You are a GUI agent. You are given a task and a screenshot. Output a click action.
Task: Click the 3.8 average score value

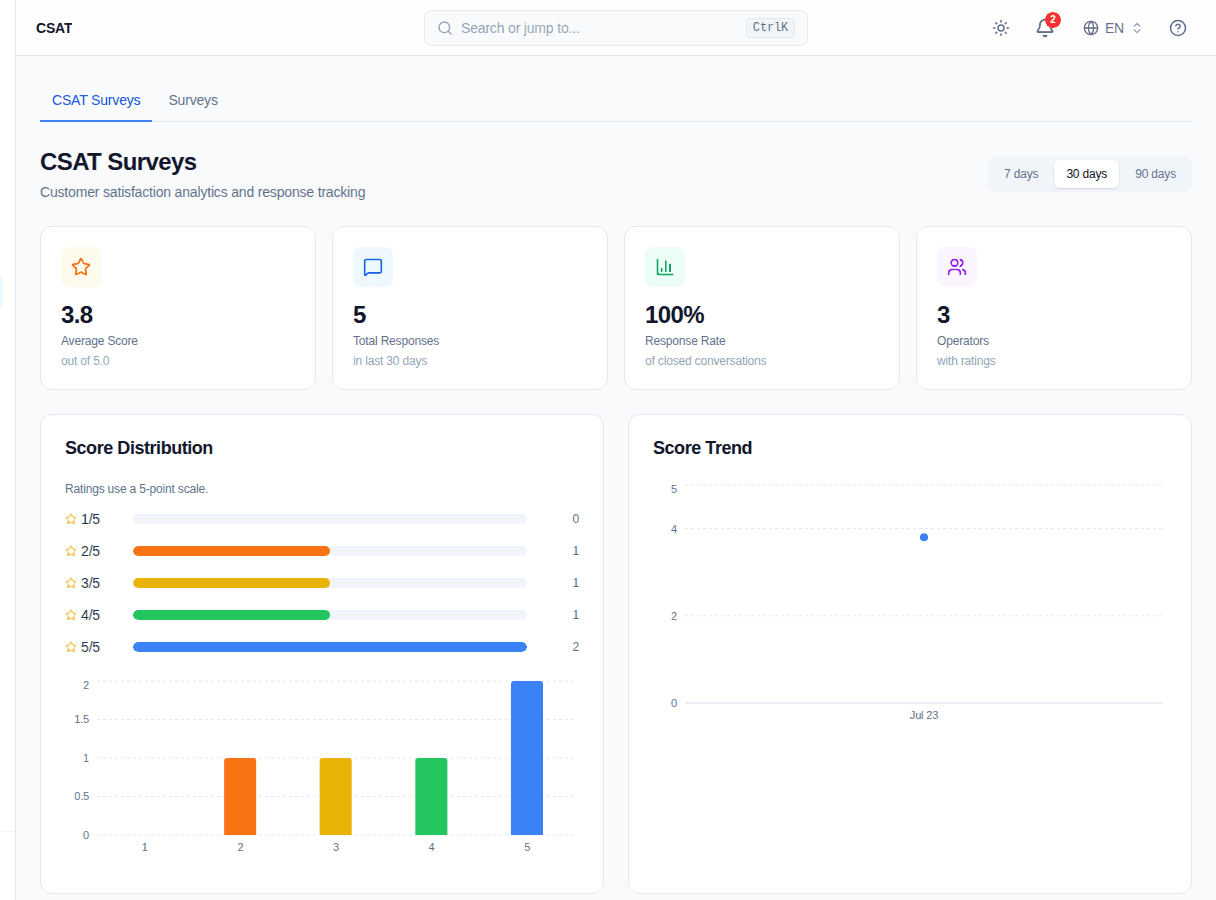coord(77,315)
